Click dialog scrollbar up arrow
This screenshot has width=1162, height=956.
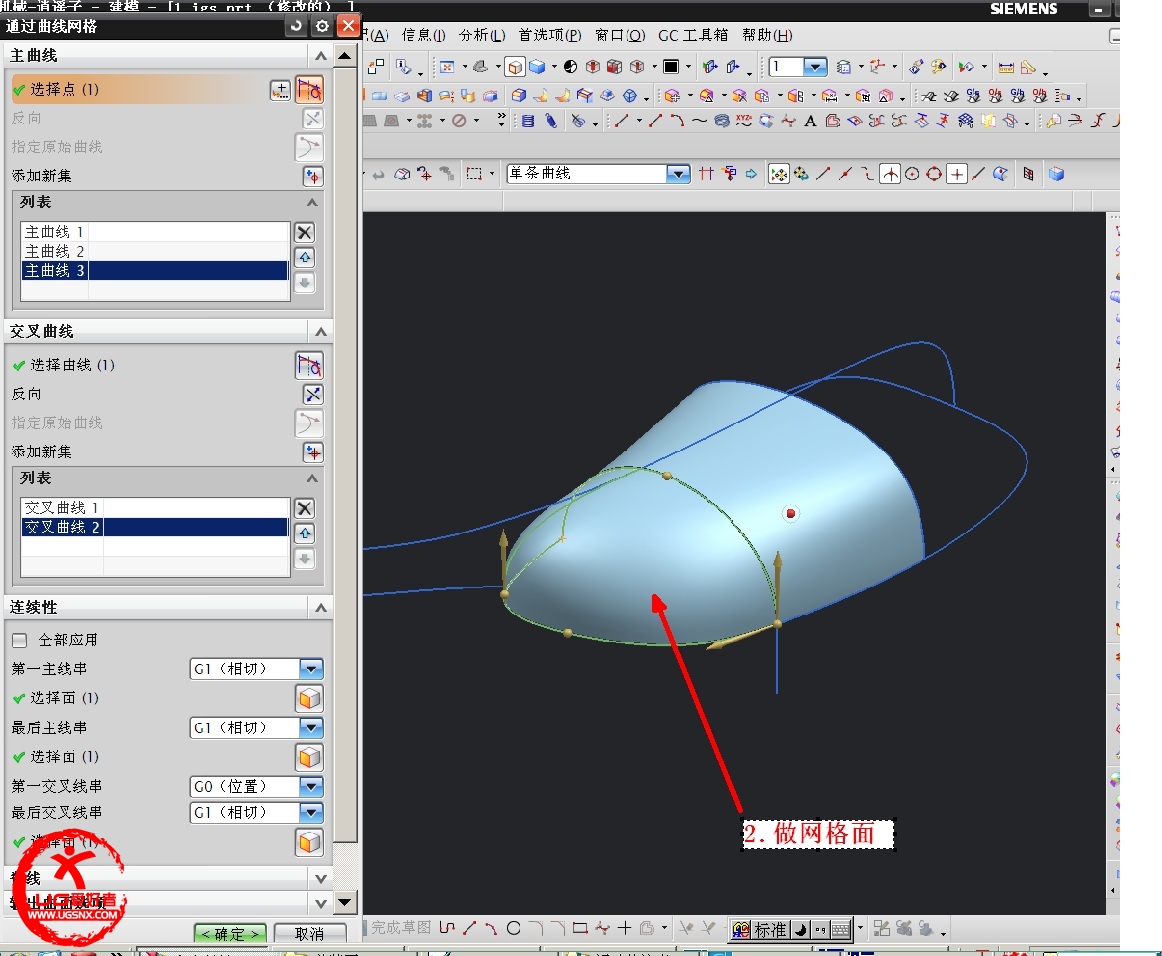click(x=345, y=56)
